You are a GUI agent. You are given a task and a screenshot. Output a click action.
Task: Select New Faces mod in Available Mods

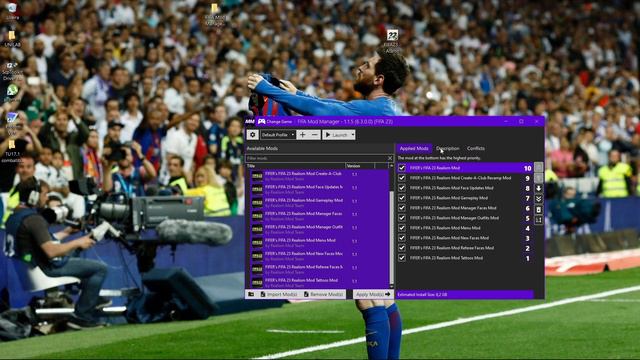tap(319, 256)
